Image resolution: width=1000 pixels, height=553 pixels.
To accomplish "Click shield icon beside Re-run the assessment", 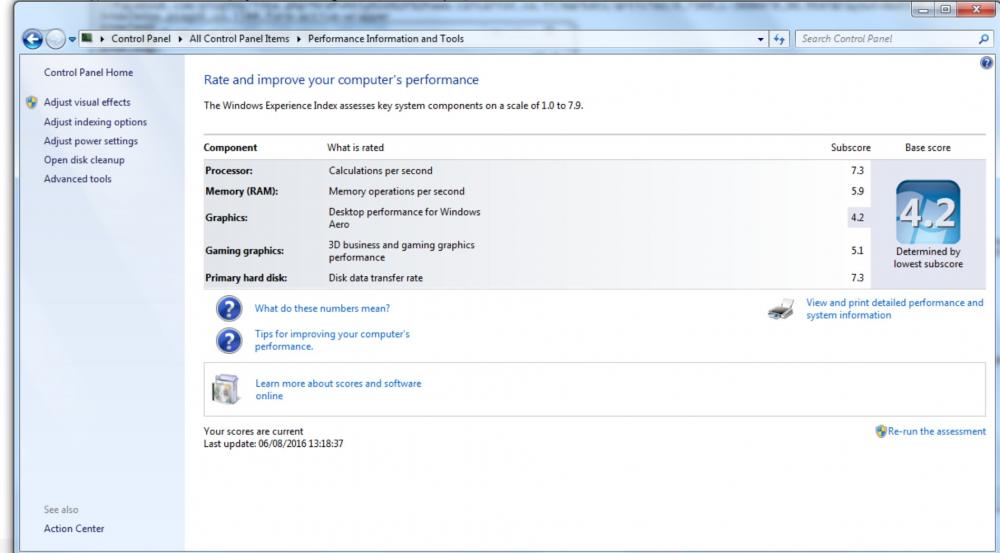I will click(x=881, y=432).
